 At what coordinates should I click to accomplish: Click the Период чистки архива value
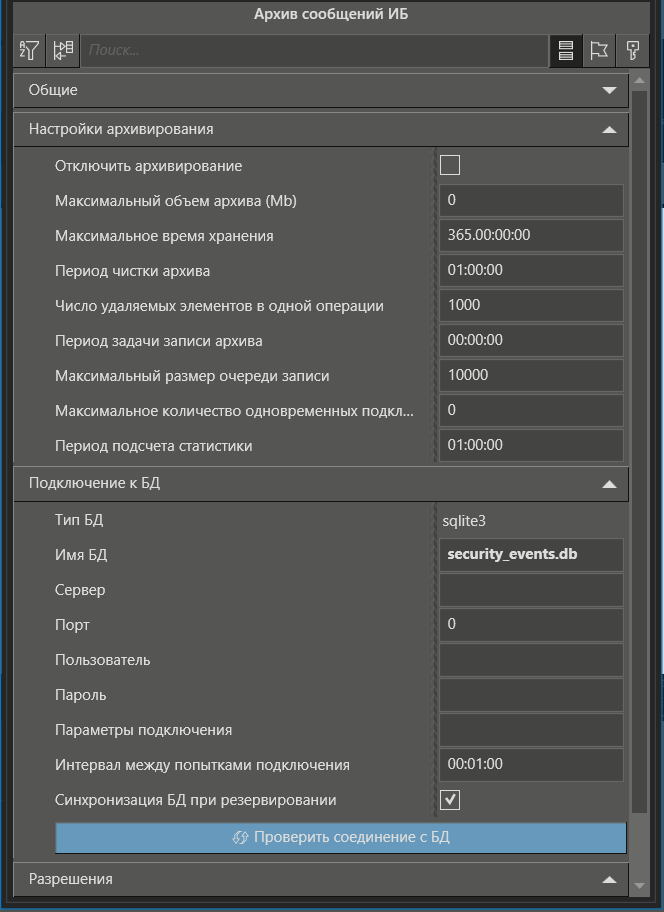(x=531, y=270)
